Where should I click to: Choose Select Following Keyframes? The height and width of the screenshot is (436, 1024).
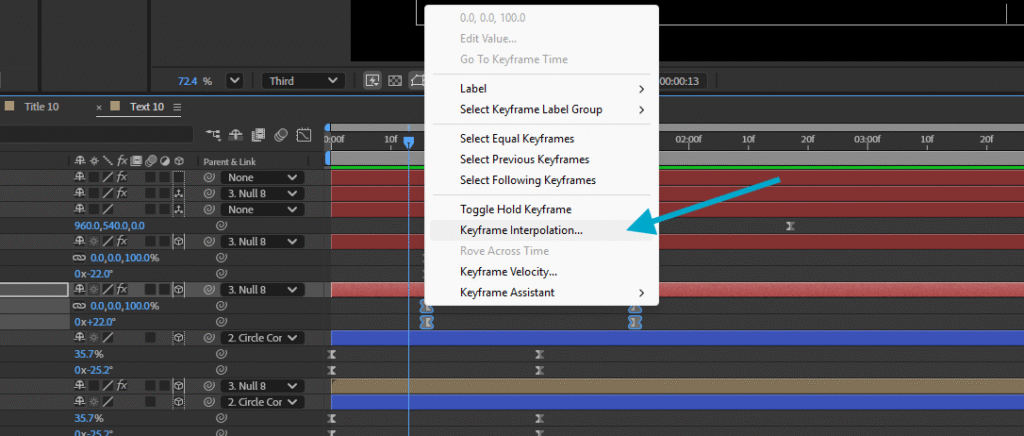pos(541,180)
